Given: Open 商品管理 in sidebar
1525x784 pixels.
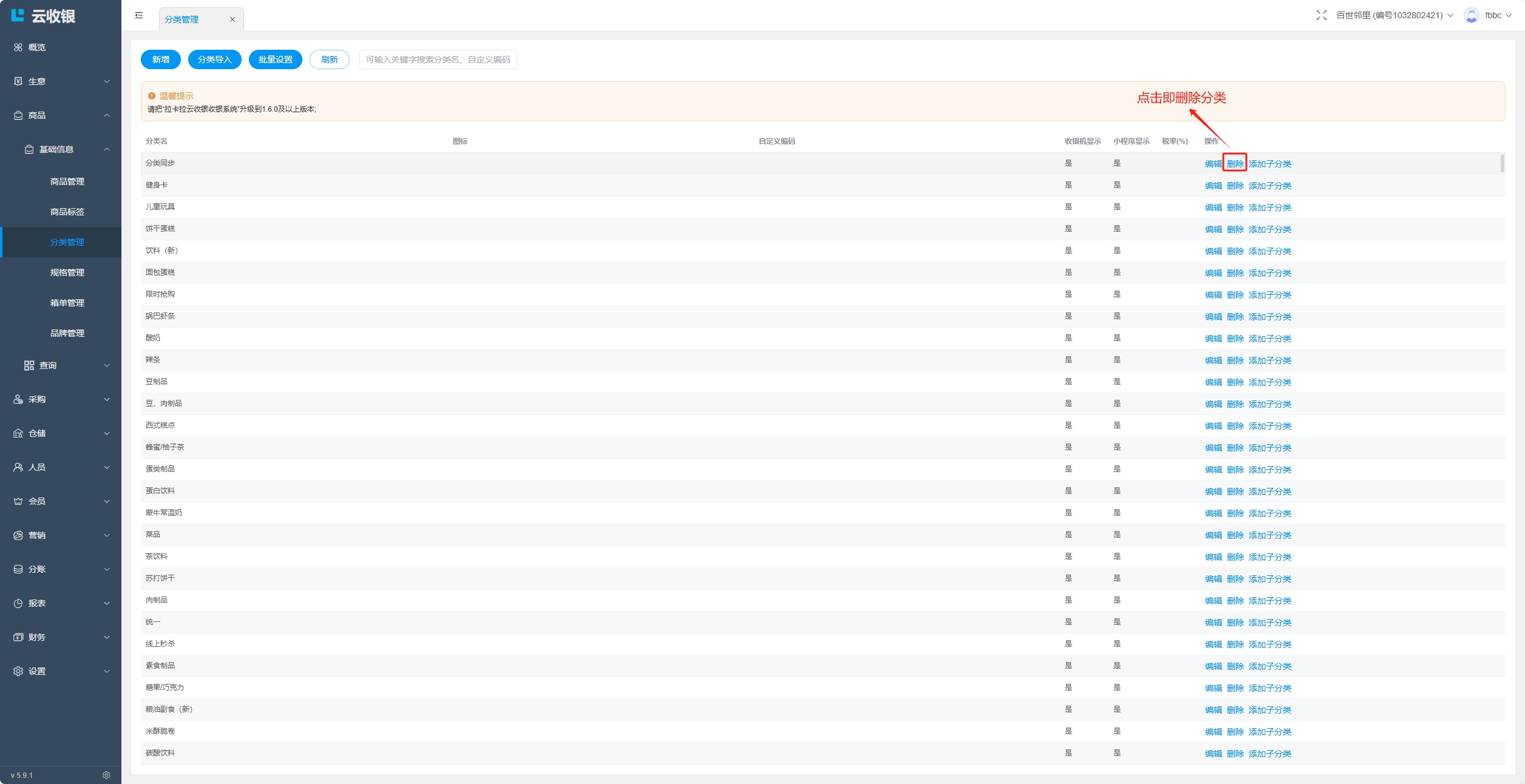Looking at the screenshot, I should [x=67, y=181].
